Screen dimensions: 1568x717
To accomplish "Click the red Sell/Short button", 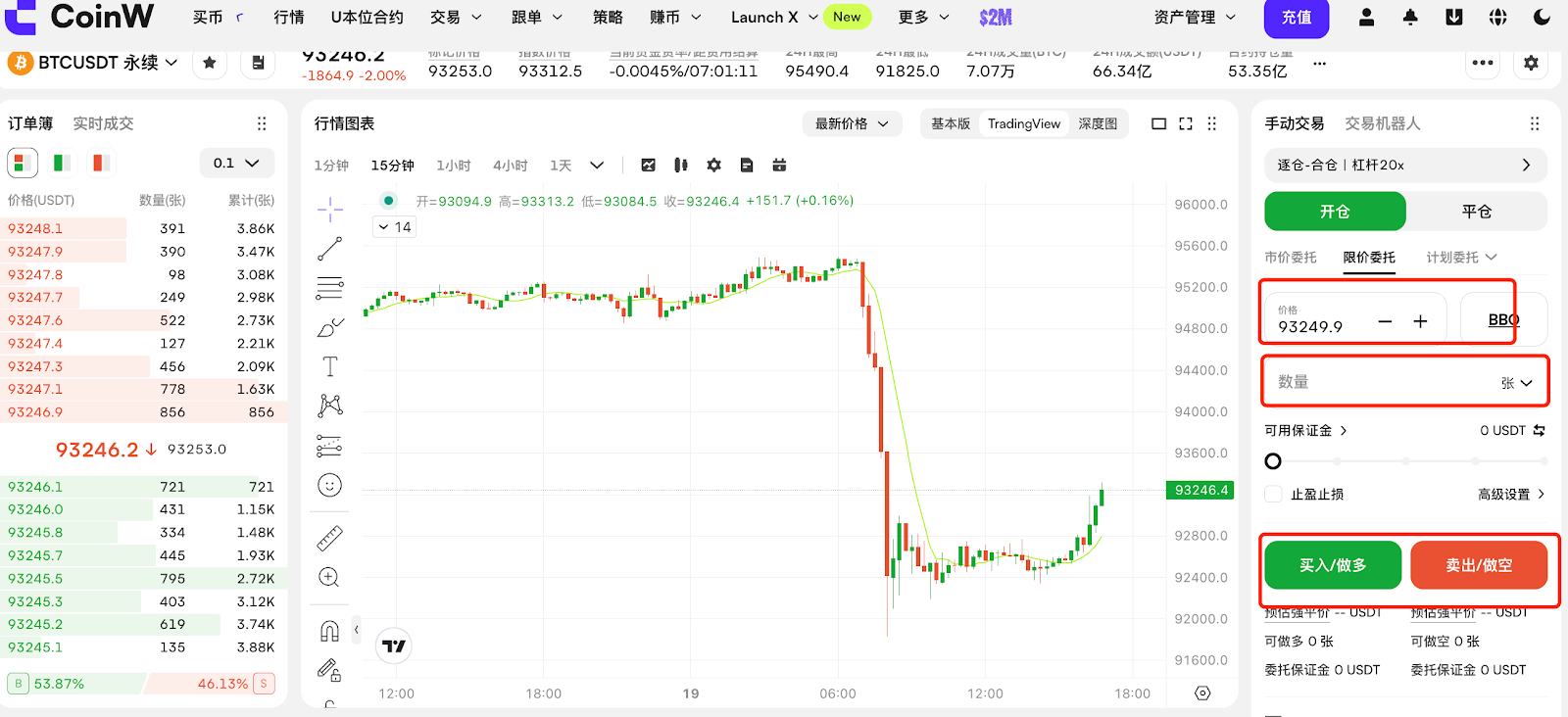I will 1479,565.
